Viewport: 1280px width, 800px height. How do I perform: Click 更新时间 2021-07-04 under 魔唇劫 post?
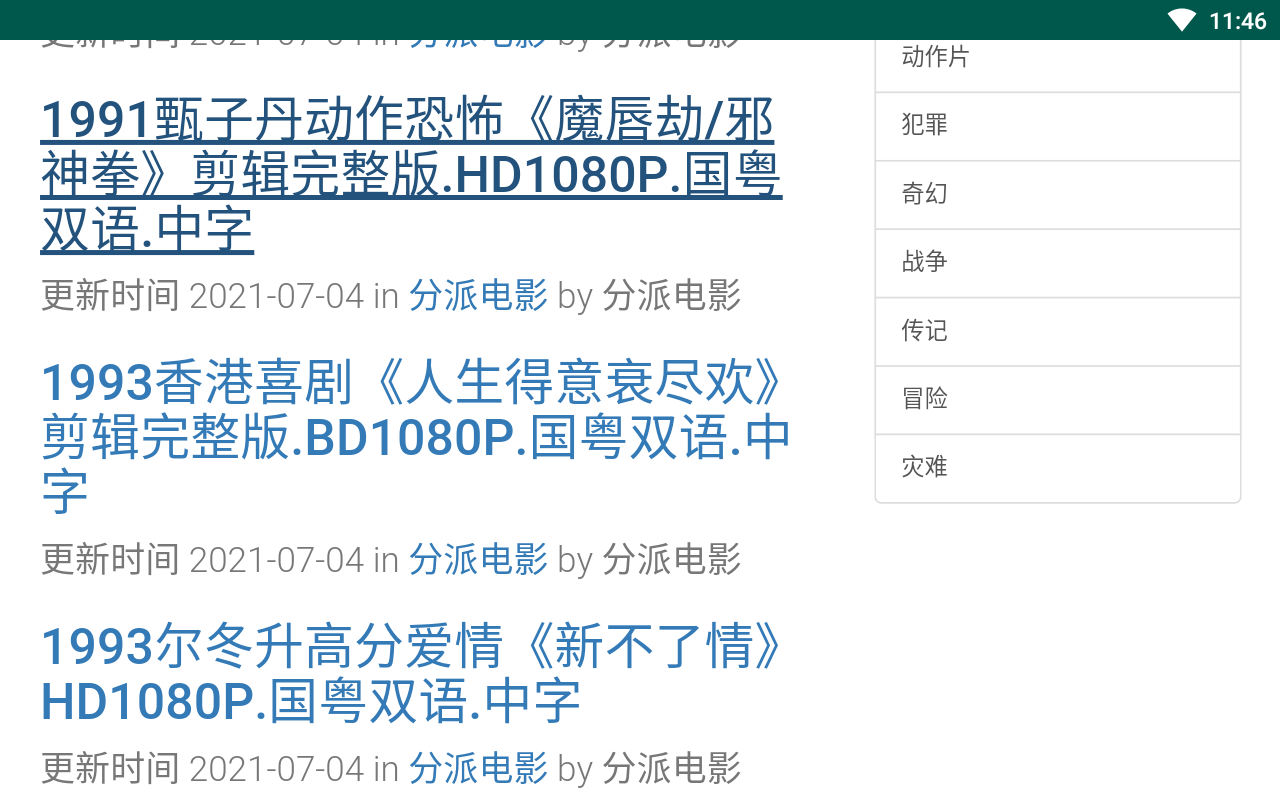point(202,296)
